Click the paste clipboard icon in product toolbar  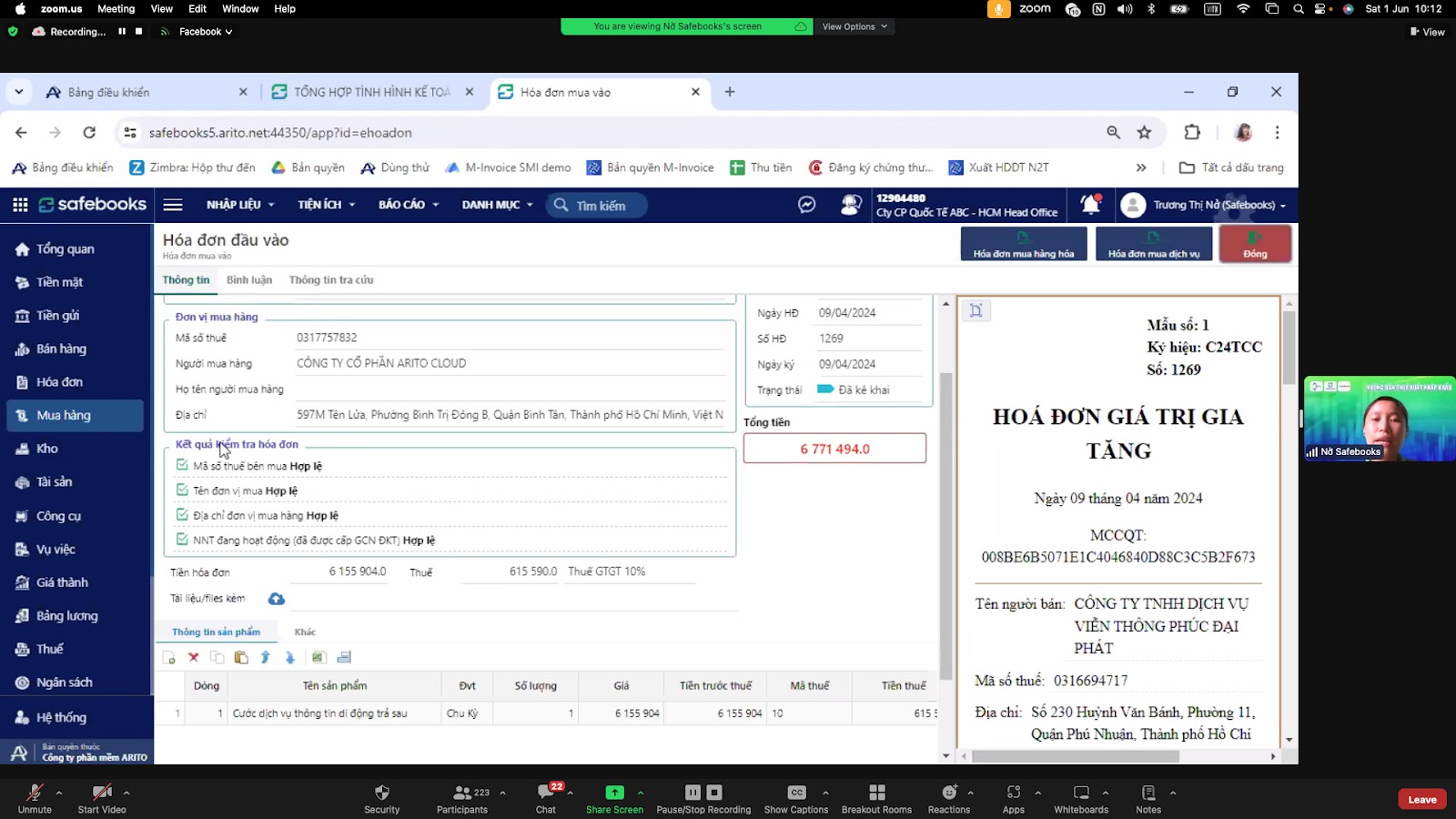(241, 657)
